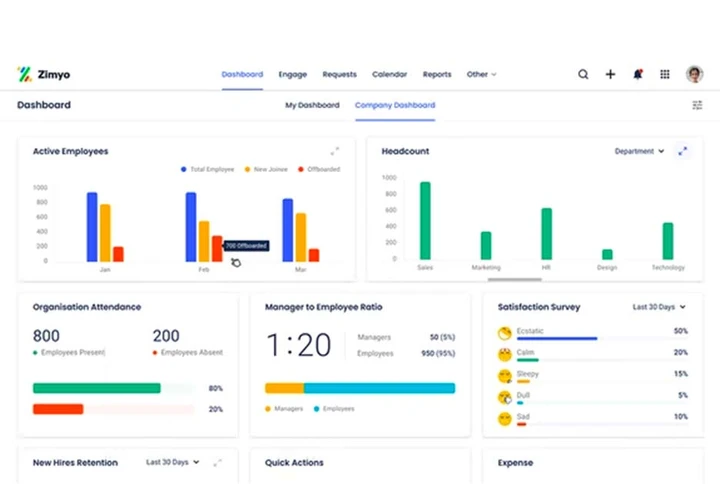This screenshot has width=720, height=484.
Task: Open dashboard filter settings icon
Action: (x=697, y=105)
